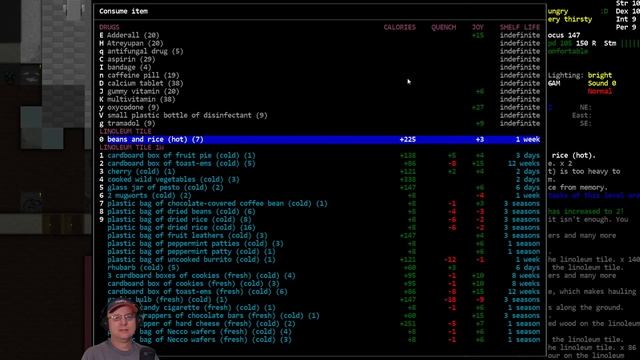Choose caffeine pill (19)
The image size is (640, 360).
143,75
